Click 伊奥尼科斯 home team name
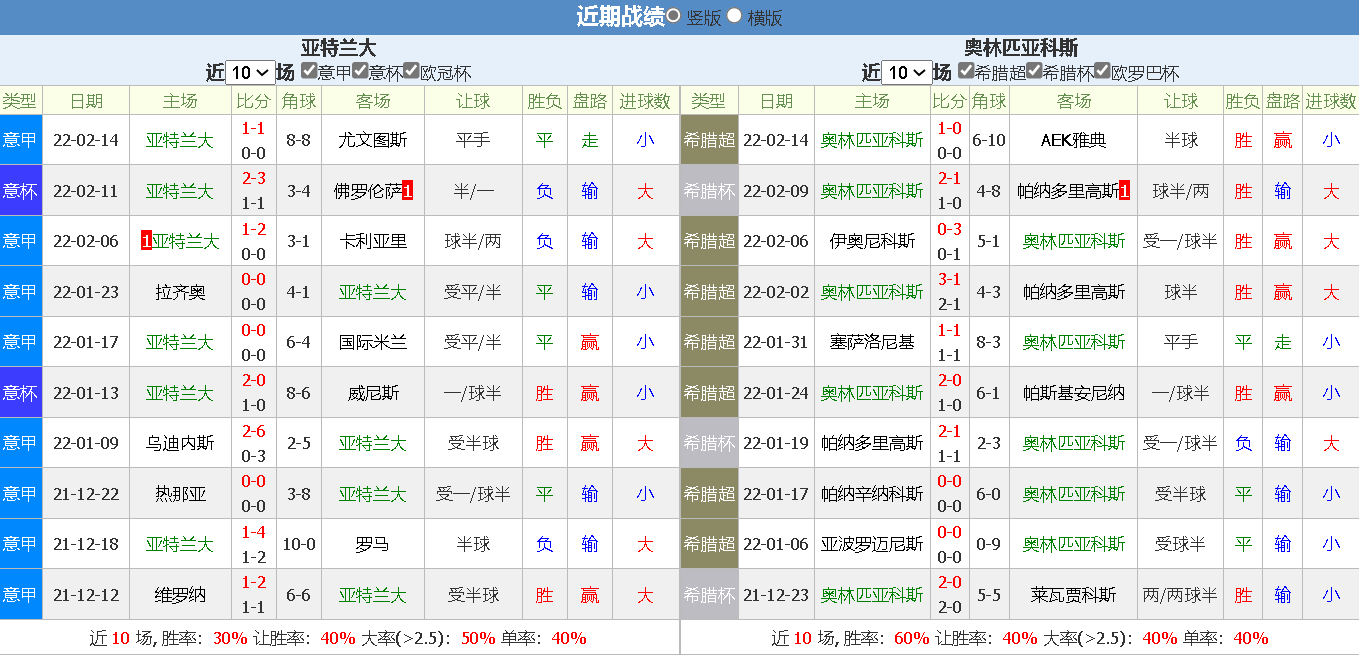This screenshot has width=1359, height=655. (872, 241)
